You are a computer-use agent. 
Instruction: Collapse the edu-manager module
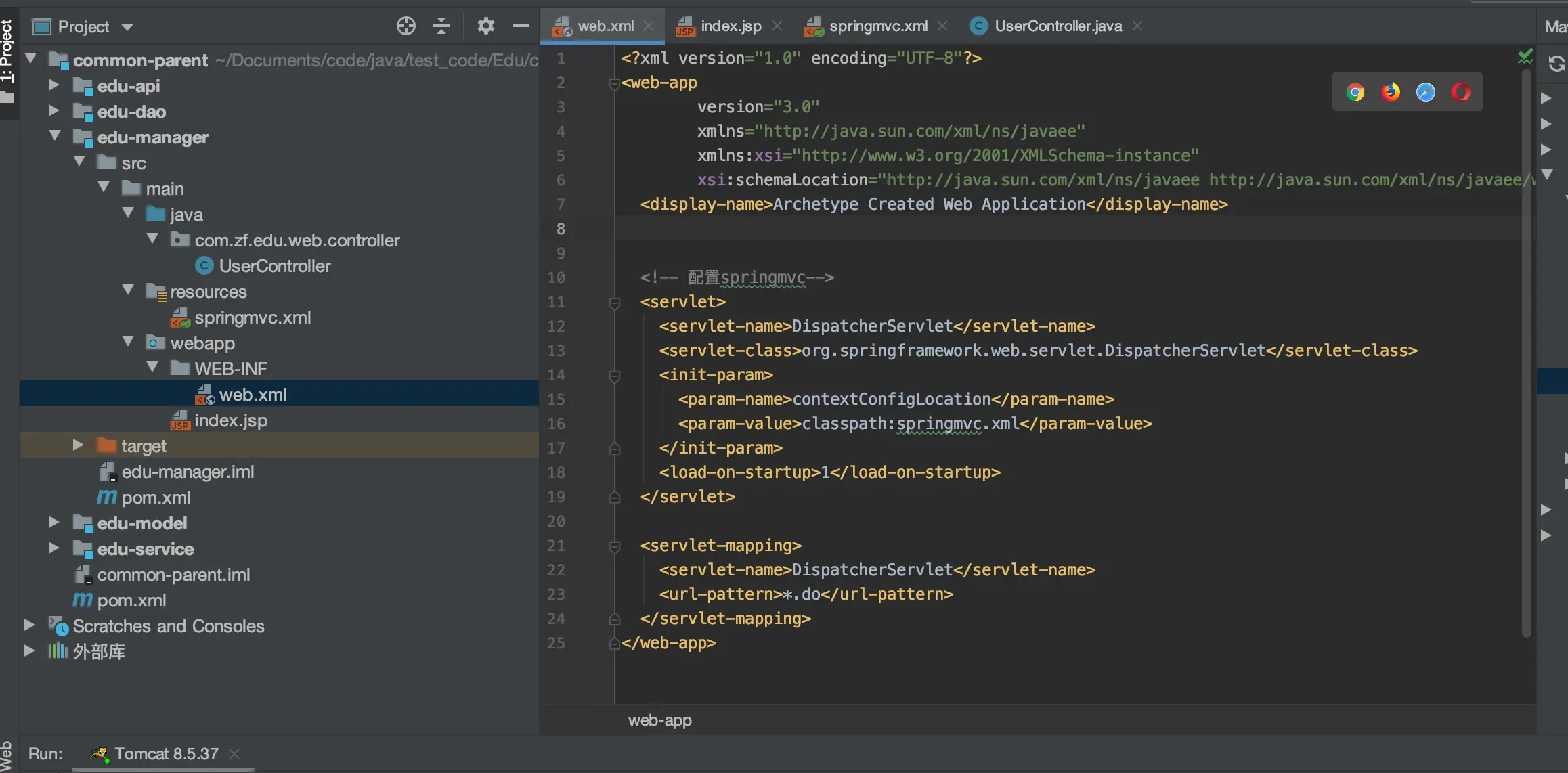[54, 137]
